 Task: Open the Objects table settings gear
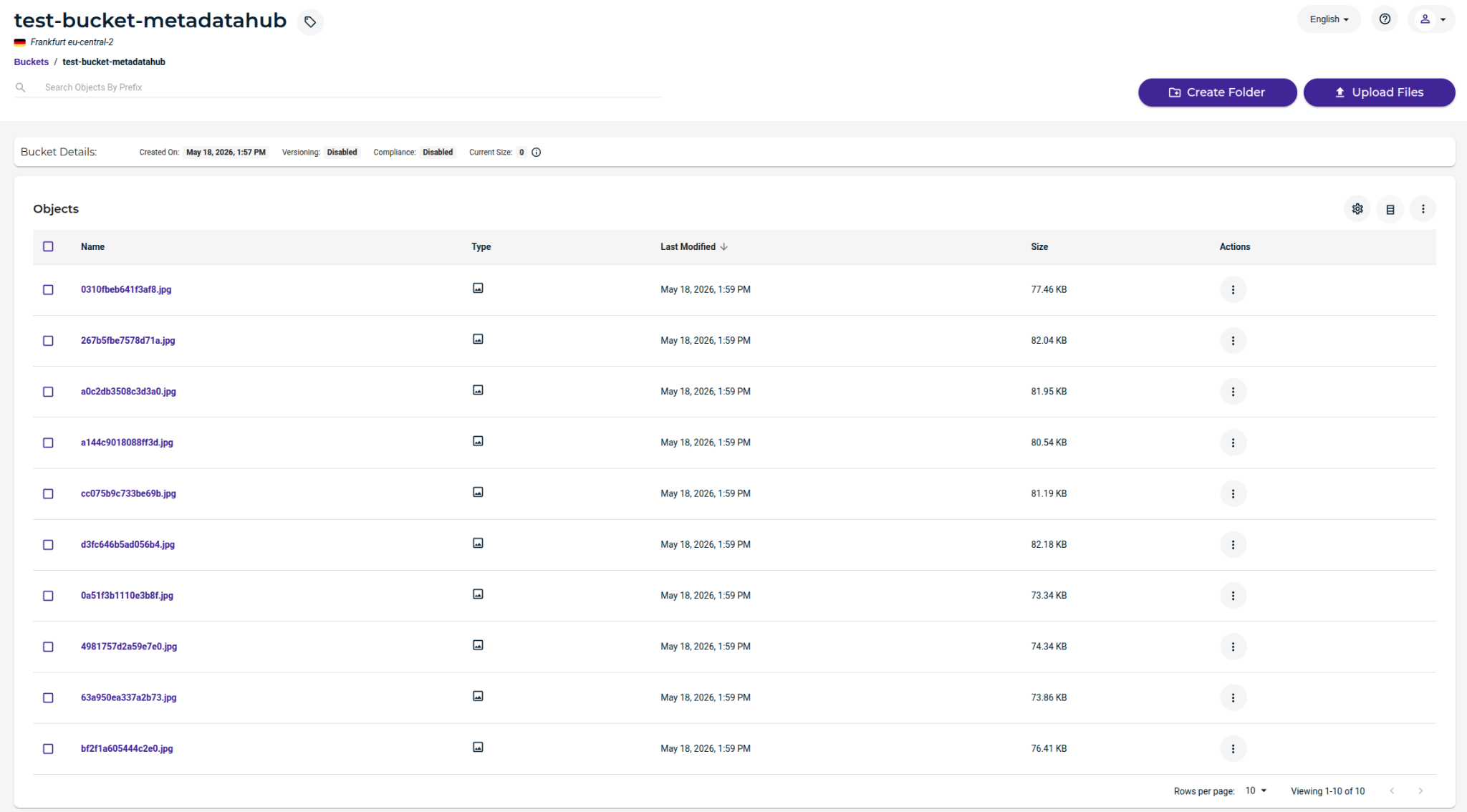(1357, 209)
